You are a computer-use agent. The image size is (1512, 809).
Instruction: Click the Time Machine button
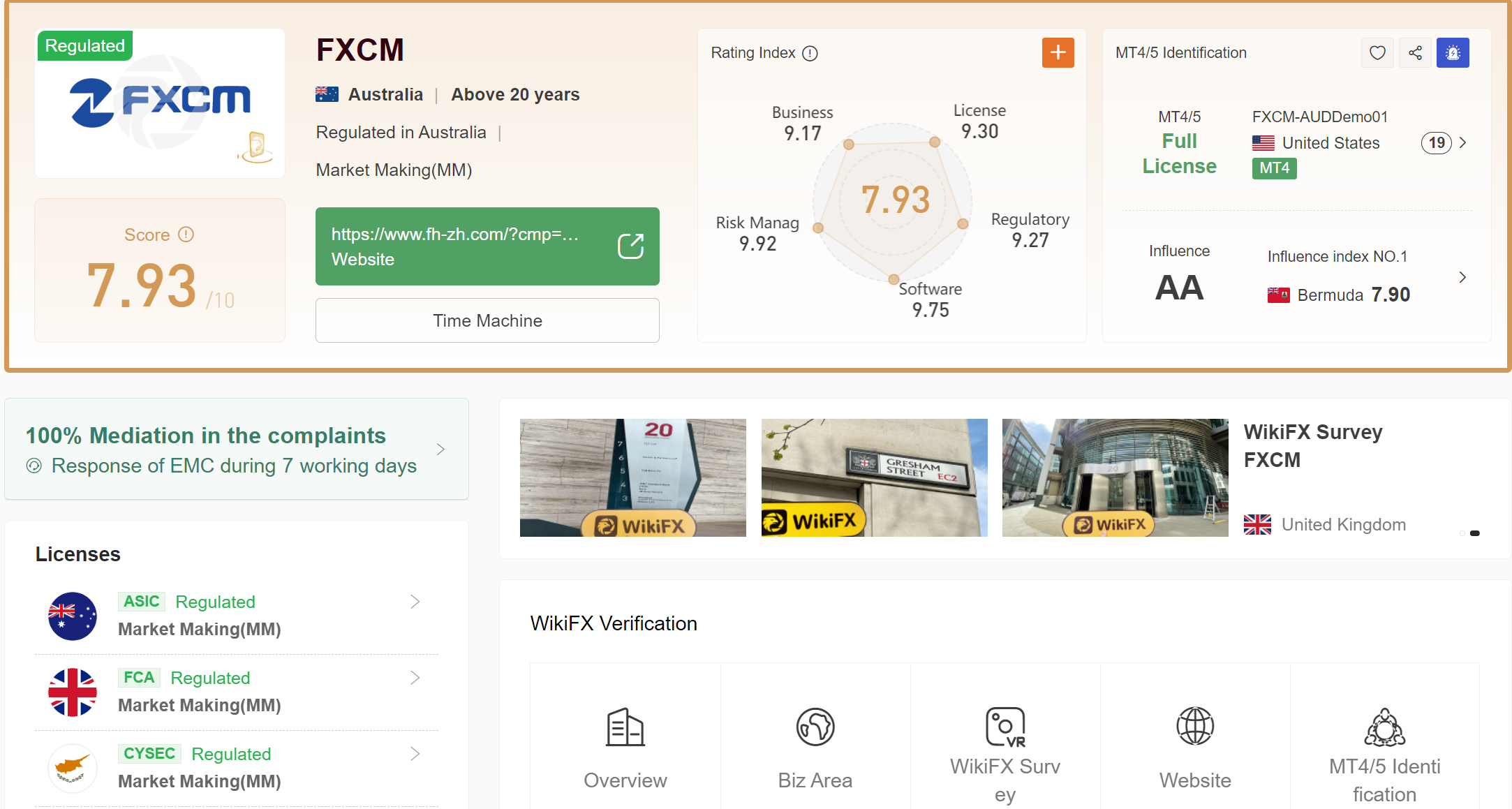487,320
